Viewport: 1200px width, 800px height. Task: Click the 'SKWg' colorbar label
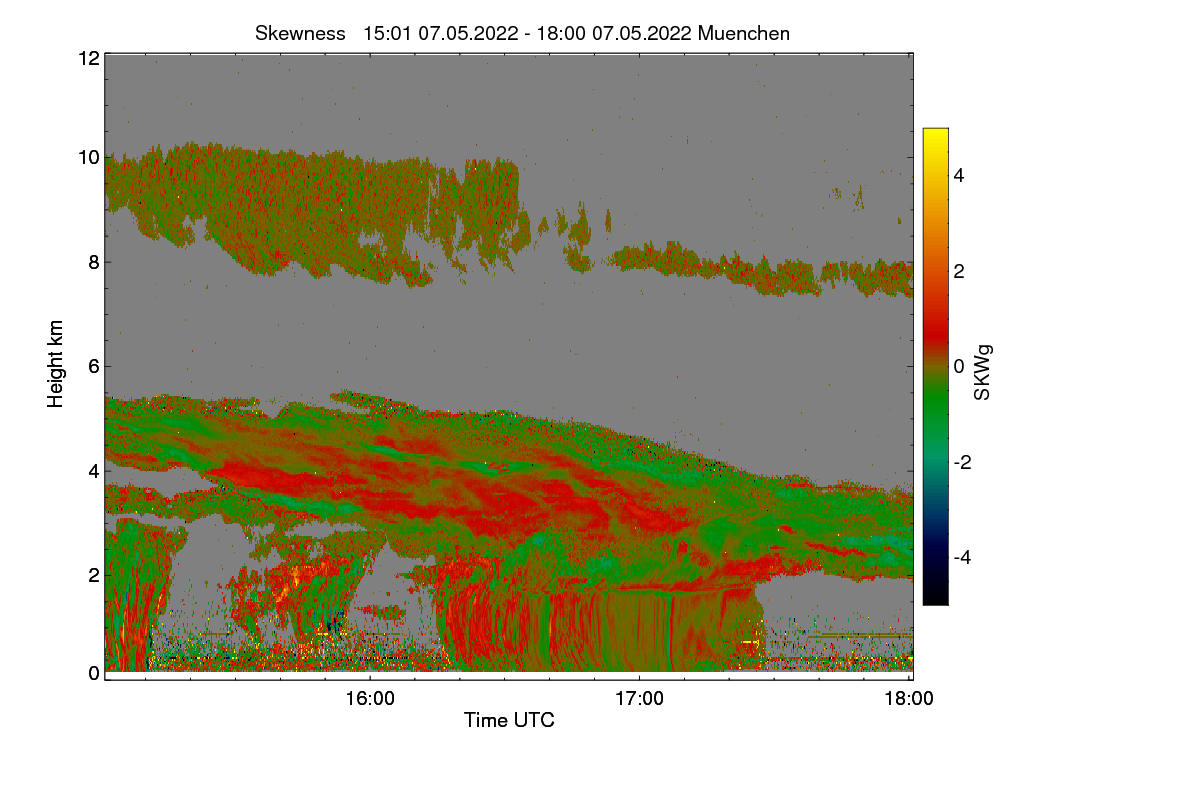coord(983,373)
